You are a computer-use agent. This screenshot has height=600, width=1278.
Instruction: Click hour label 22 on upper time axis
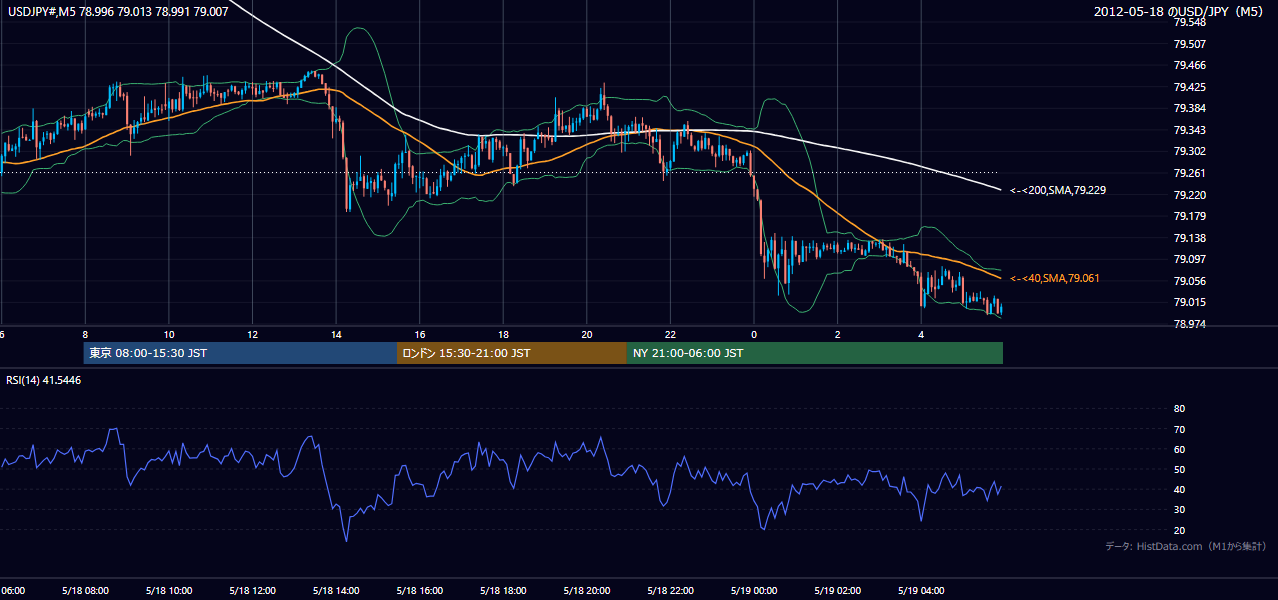671,335
